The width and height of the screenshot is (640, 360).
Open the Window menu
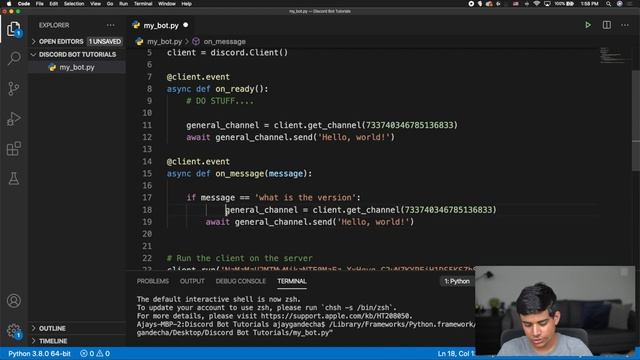[x=167, y=4]
